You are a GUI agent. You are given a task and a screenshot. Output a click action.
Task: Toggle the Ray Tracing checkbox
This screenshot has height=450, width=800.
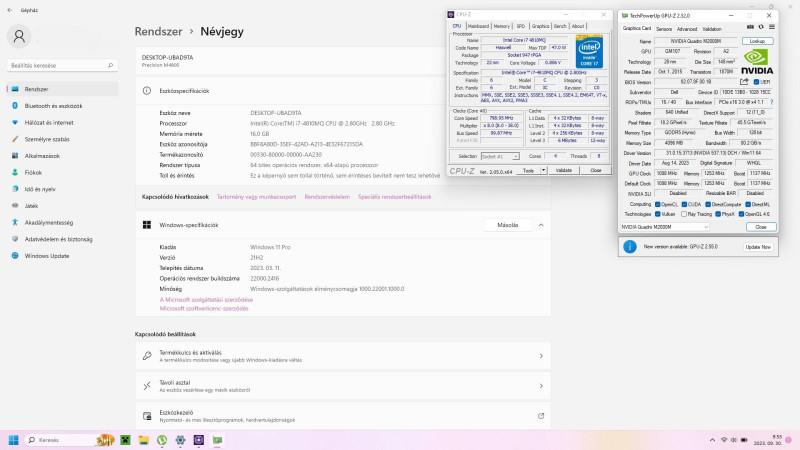[684, 214]
